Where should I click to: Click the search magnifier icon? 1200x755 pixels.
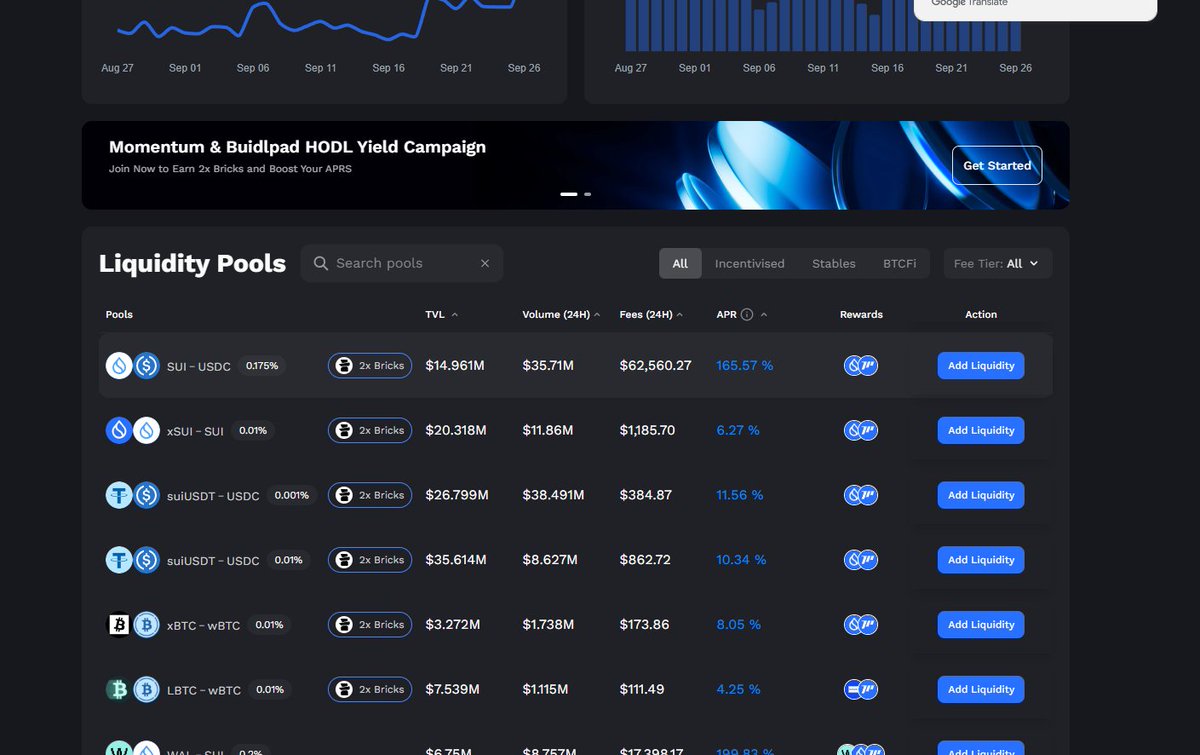pyautogui.click(x=321, y=263)
